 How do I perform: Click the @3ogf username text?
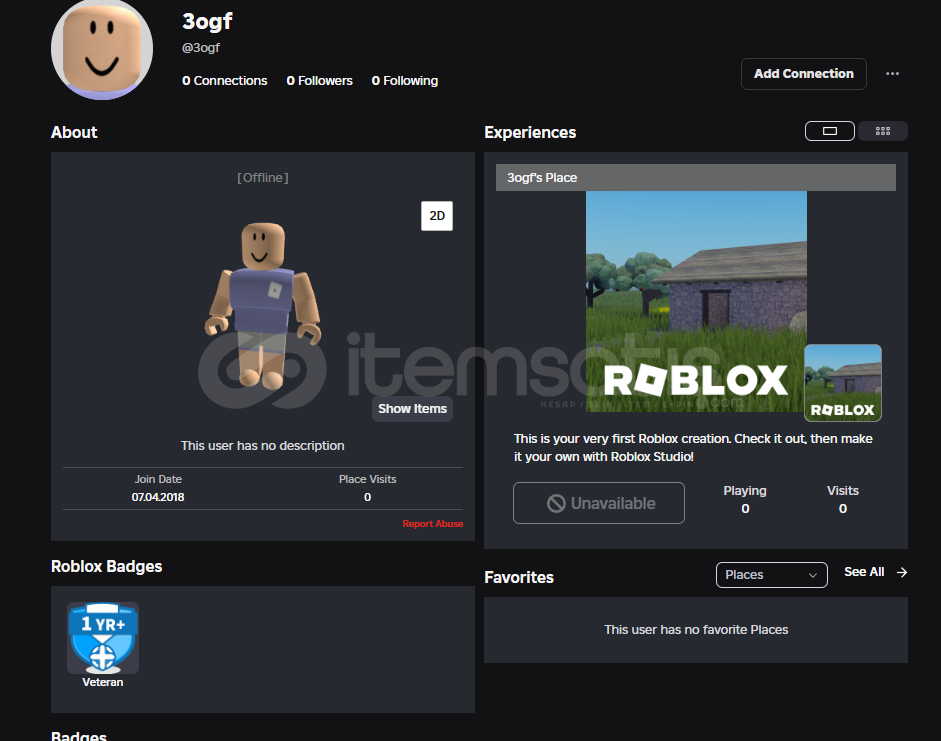tap(201, 47)
